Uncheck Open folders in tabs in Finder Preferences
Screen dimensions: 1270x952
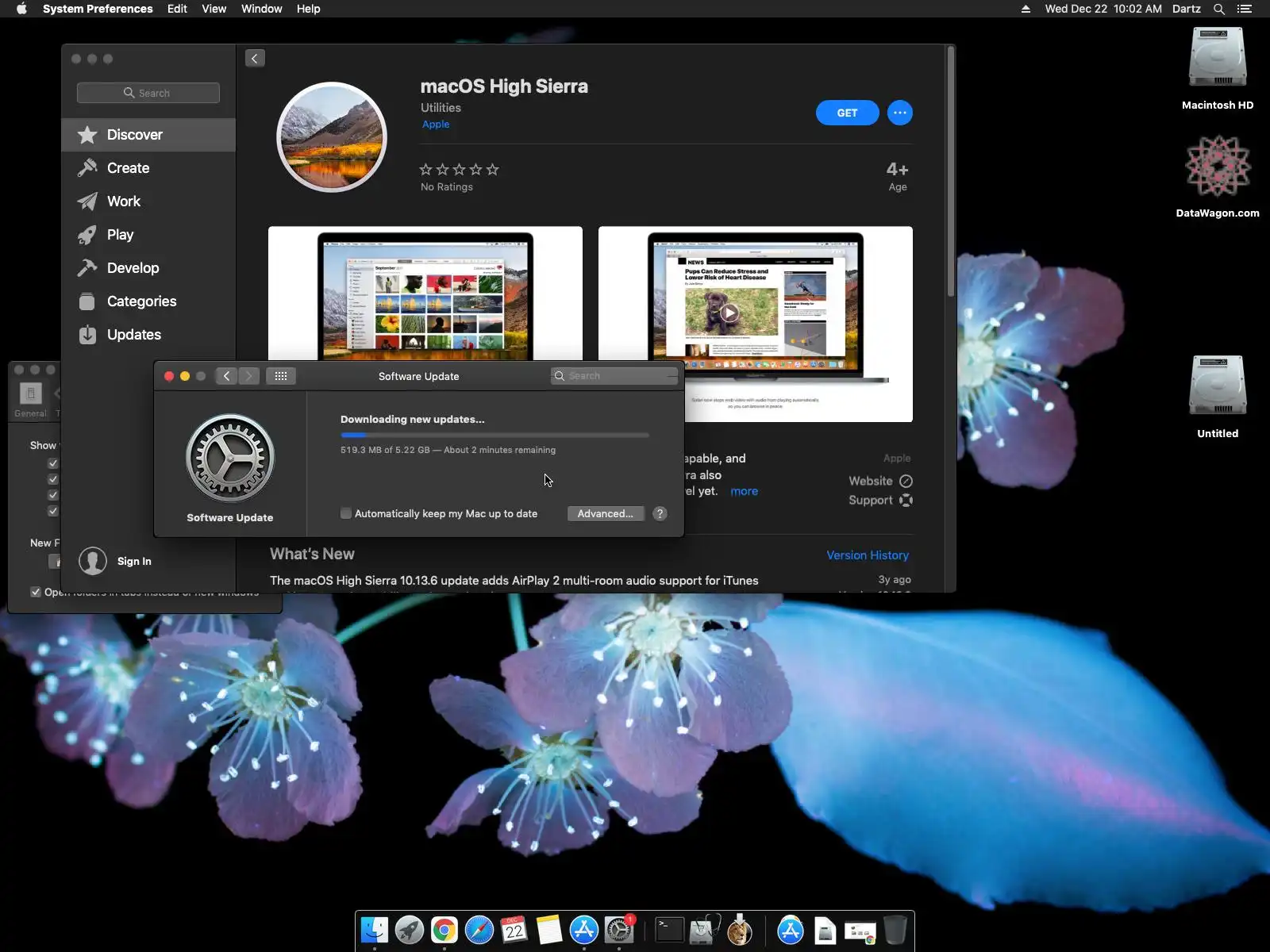pos(36,592)
